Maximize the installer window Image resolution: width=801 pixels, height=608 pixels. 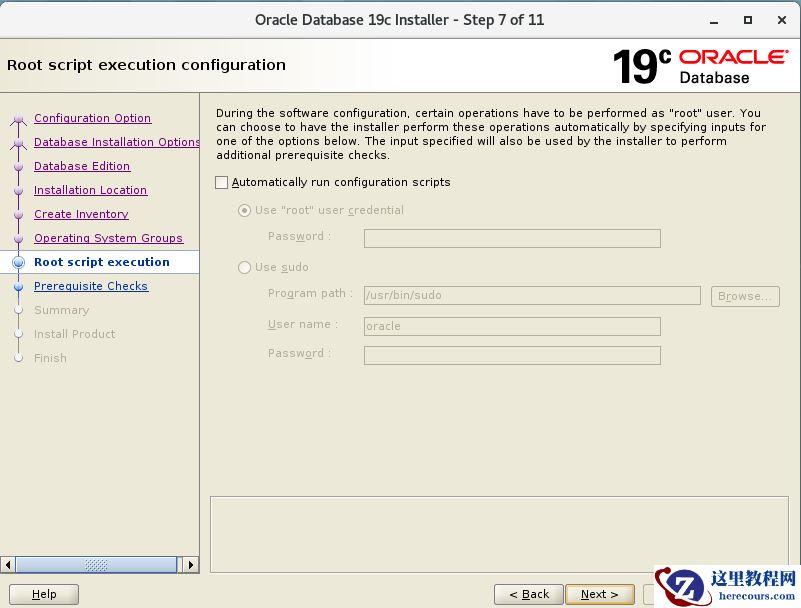[x=748, y=20]
